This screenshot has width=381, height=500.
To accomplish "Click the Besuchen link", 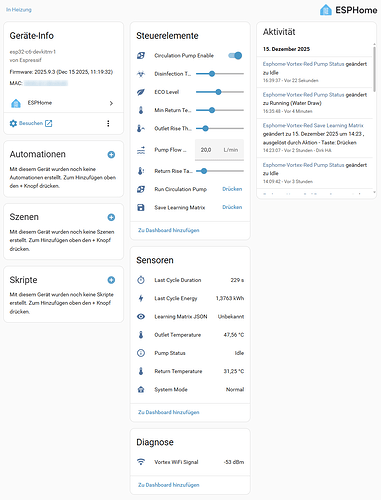I will tap(31, 123).
